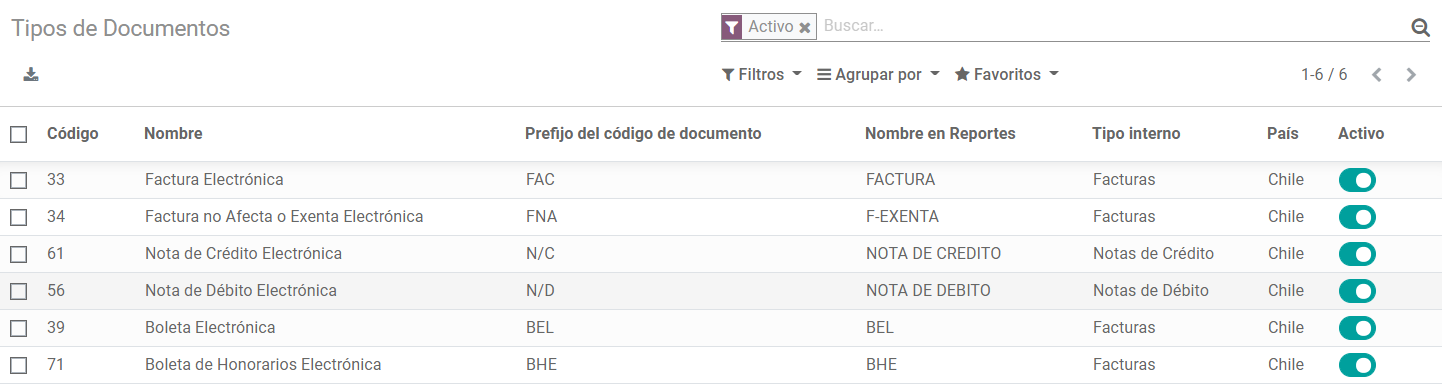This screenshot has width=1442, height=384.
Task: Open Factura no Afecta o Exenta record
Action: [284, 217]
